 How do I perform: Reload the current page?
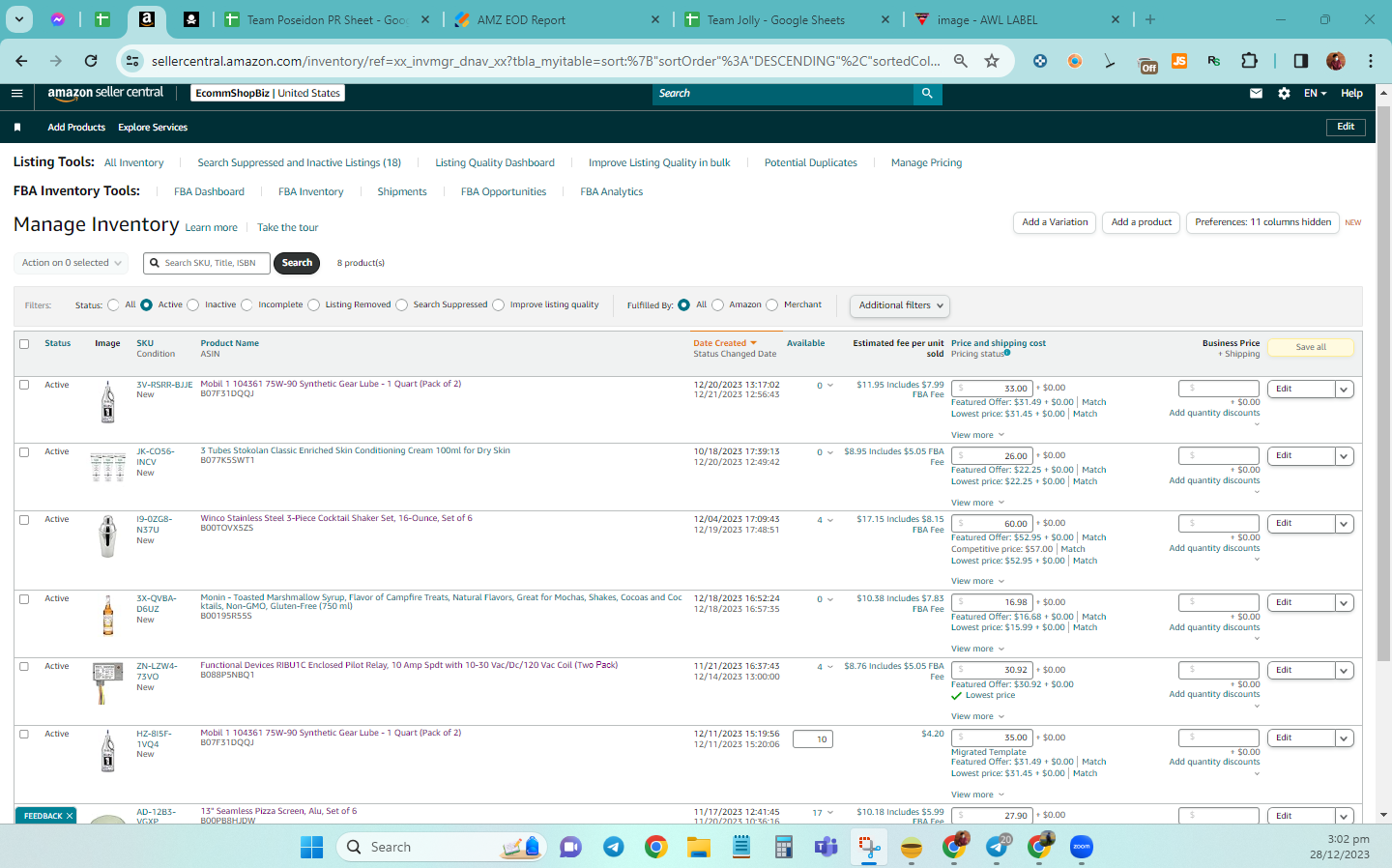(x=91, y=61)
